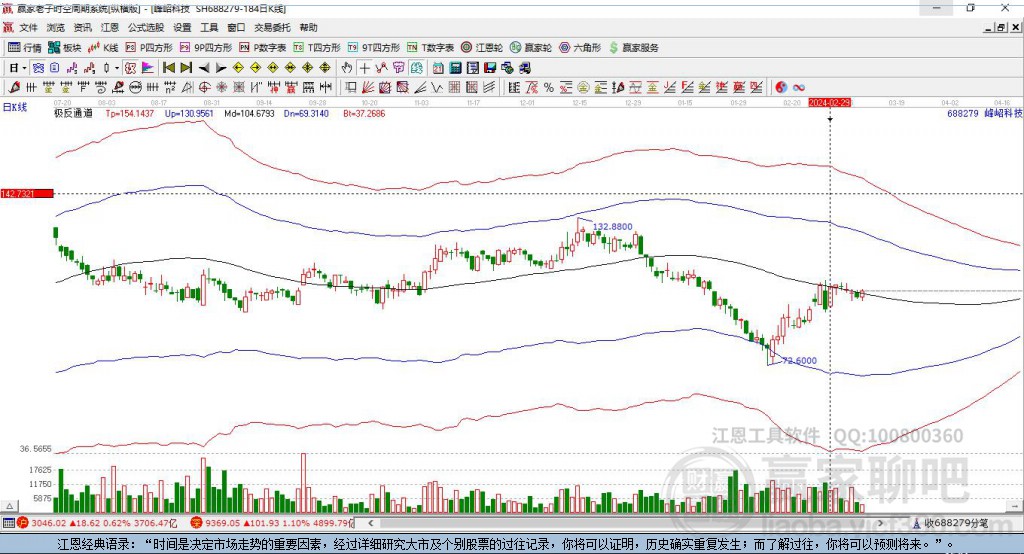Open the 资讯 menu

tap(82, 27)
